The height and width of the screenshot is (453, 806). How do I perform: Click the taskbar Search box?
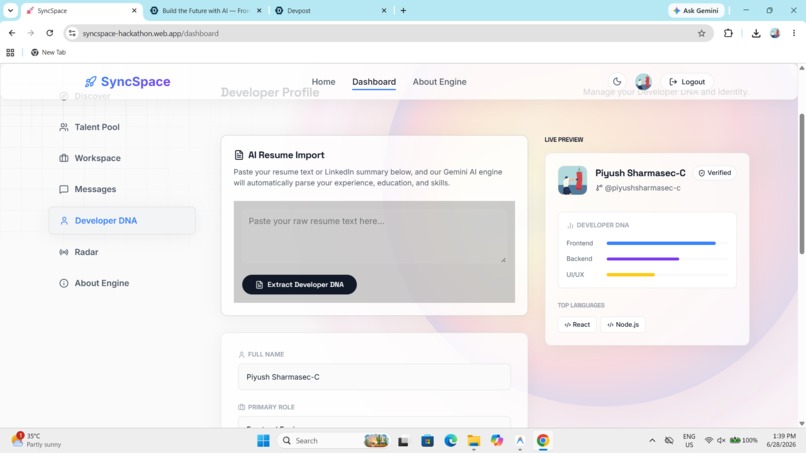pyautogui.click(x=334, y=441)
